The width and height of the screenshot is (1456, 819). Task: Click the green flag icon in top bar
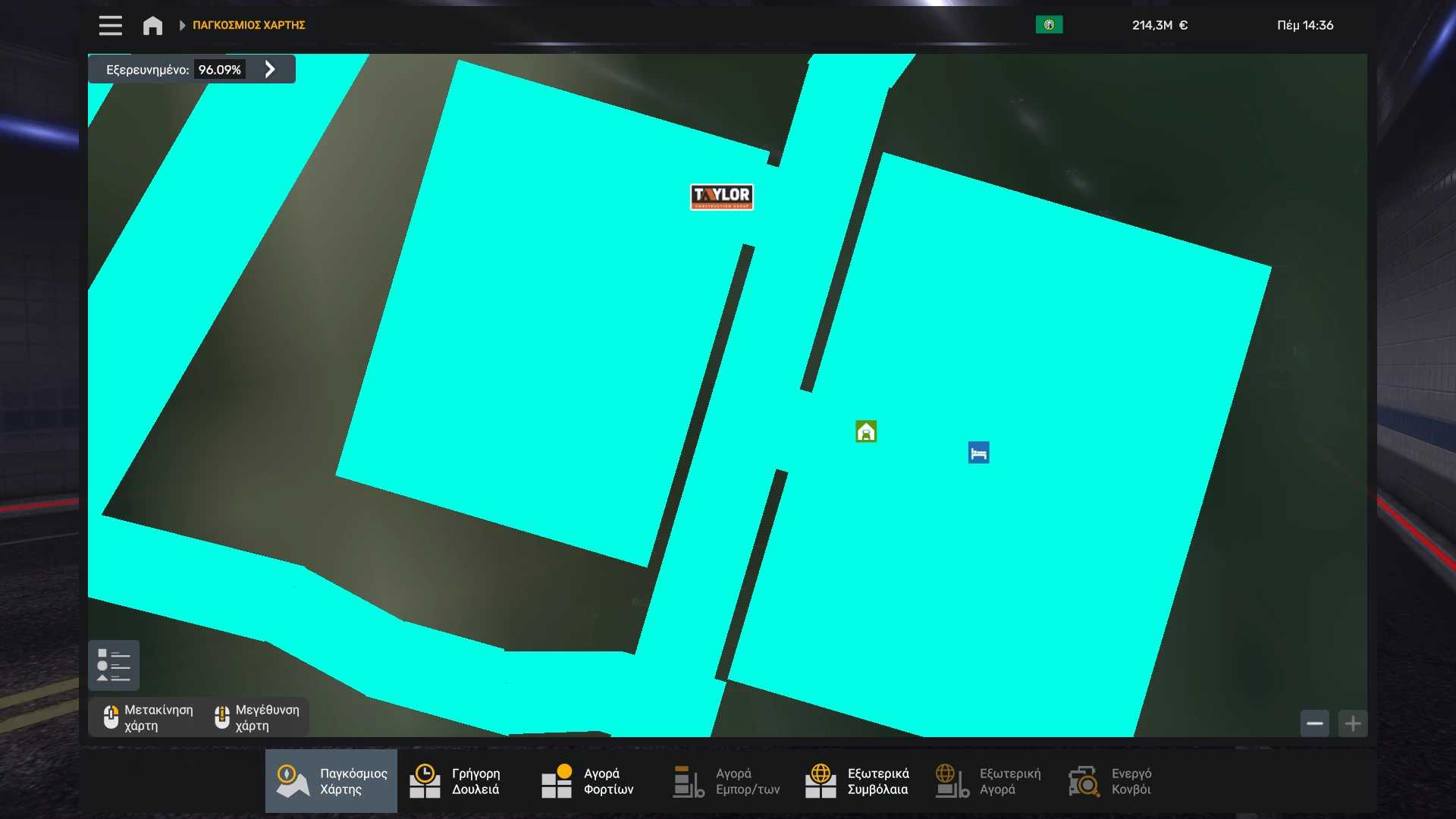pos(1049,25)
